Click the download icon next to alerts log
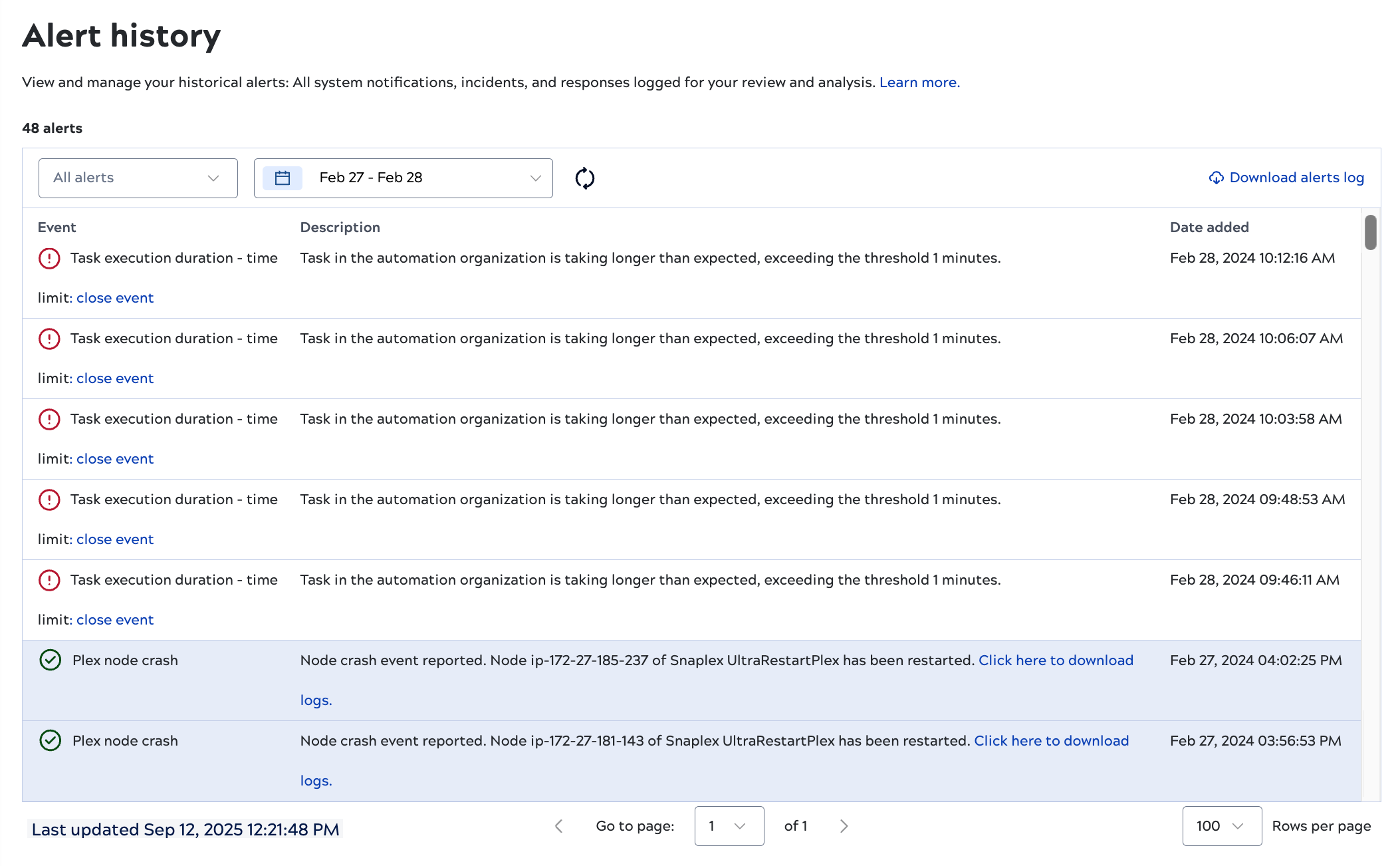1400x866 pixels. [1217, 178]
